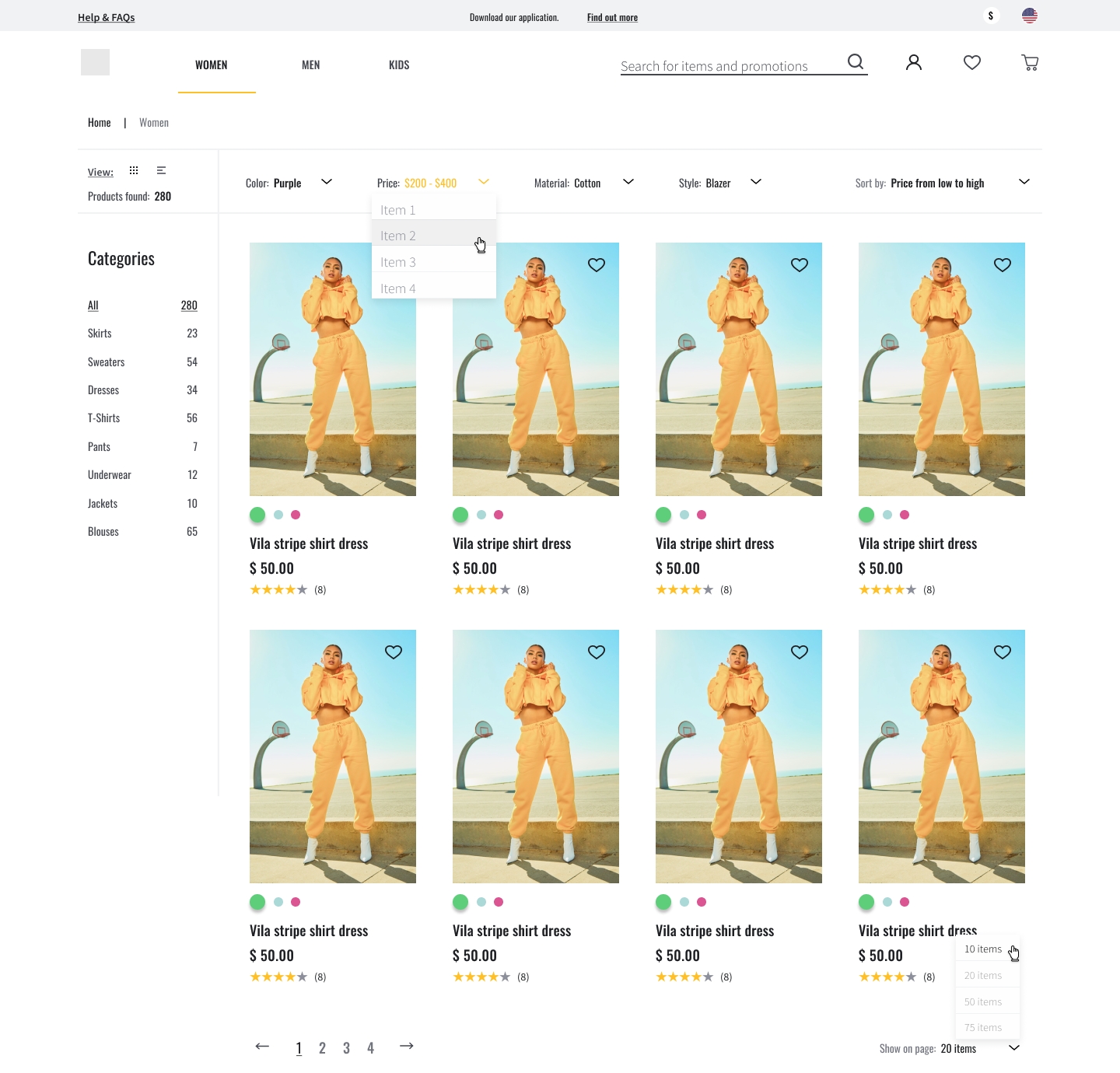The width and height of the screenshot is (1120, 1073).
Task: Click the search magnifier icon
Action: coord(856,62)
